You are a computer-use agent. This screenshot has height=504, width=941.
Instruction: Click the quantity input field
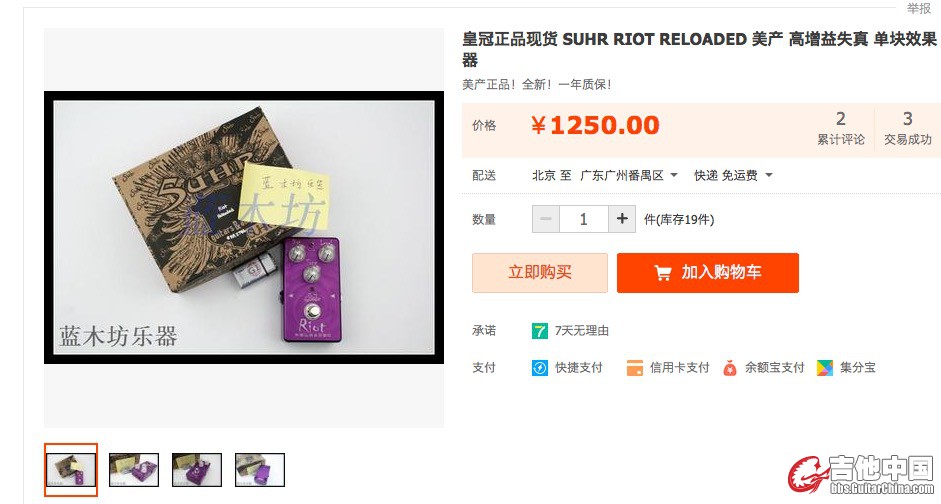pyautogui.click(x=584, y=219)
